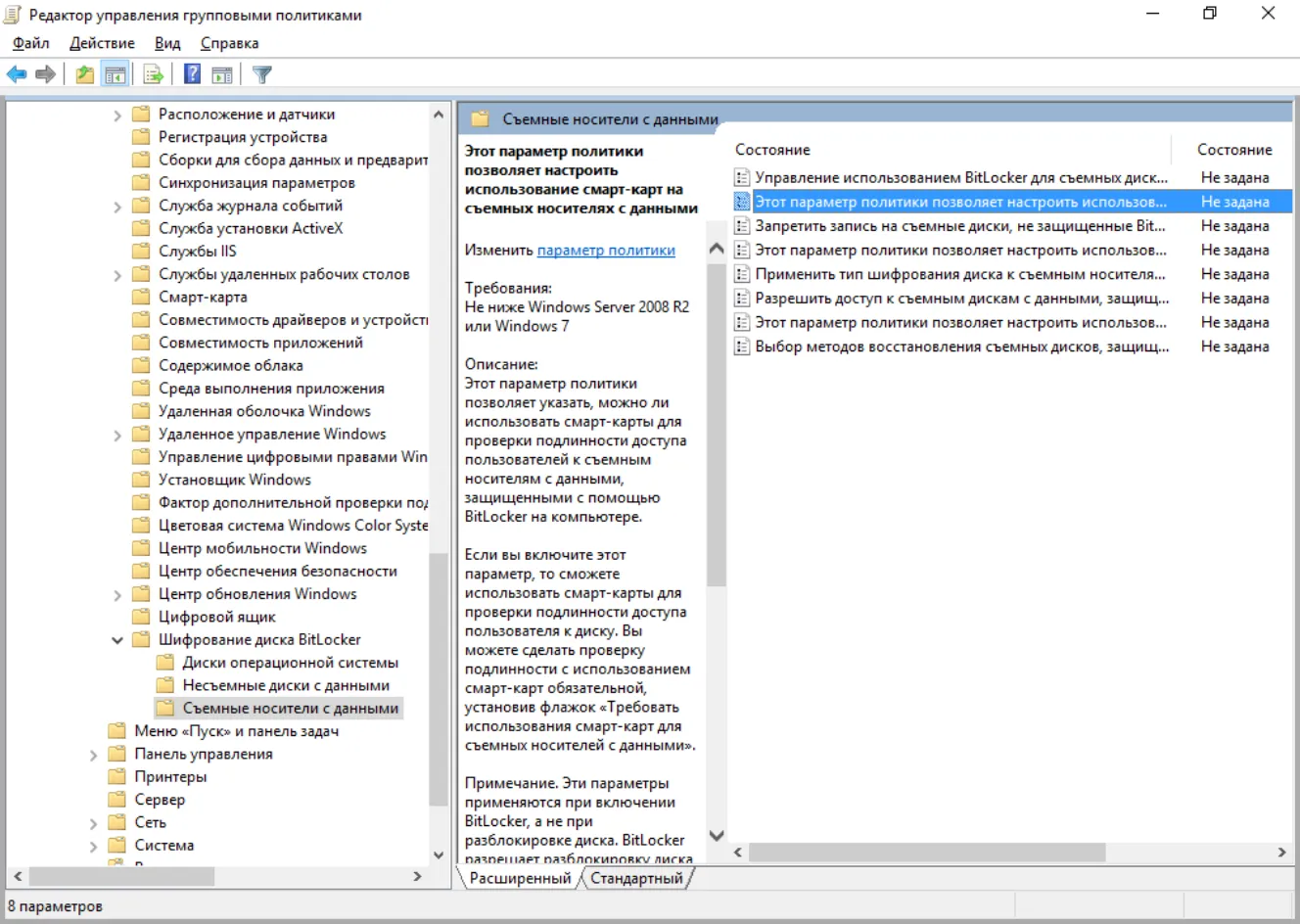This screenshot has height=924, width=1300.
Task: Select Диски операционной системы folder
Action: (290, 663)
